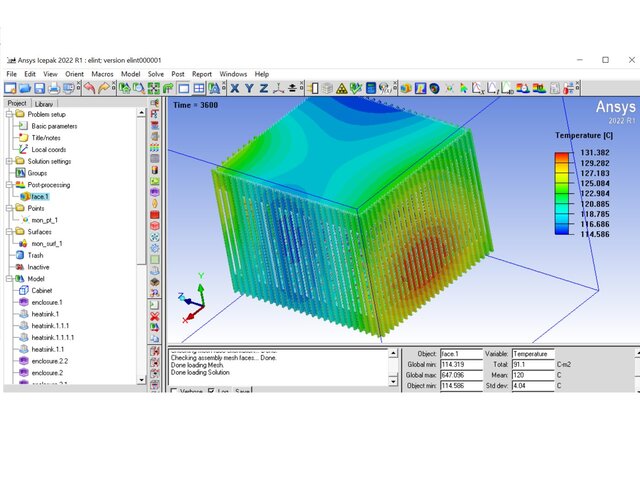Click the Generate mesh icon

click(x=327, y=88)
